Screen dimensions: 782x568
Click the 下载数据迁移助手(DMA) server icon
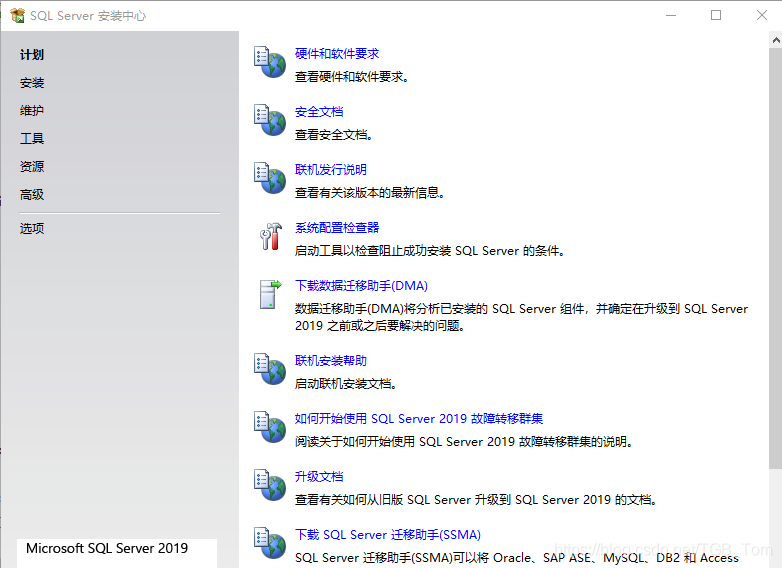(x=270, y=294)
